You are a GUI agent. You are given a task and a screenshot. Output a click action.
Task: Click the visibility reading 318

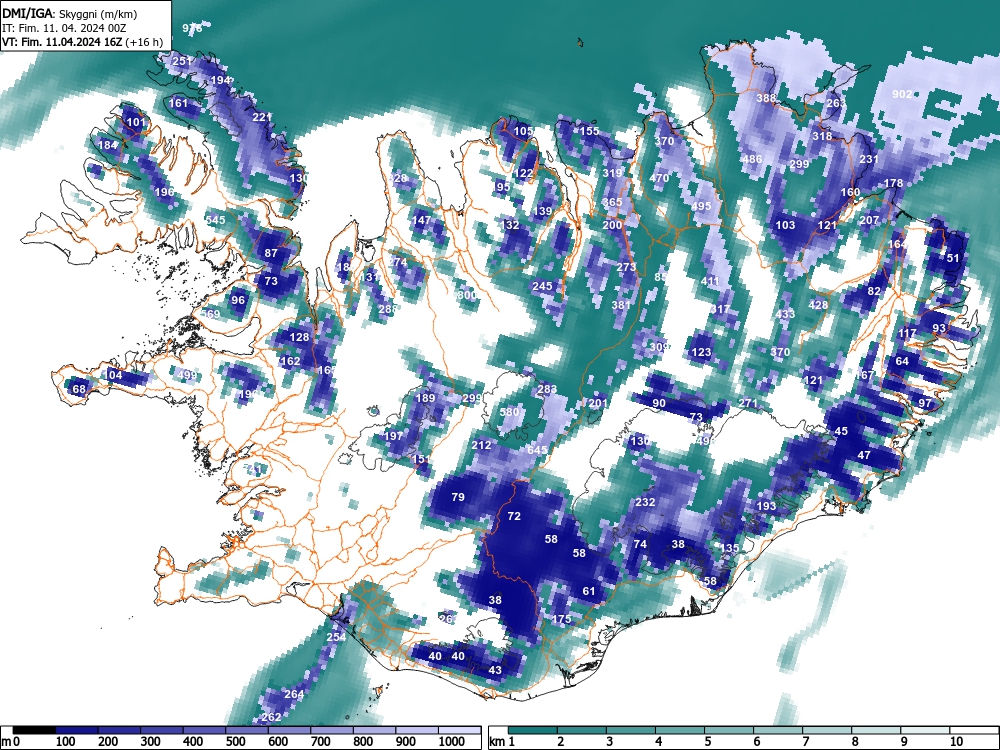point(822,136)
